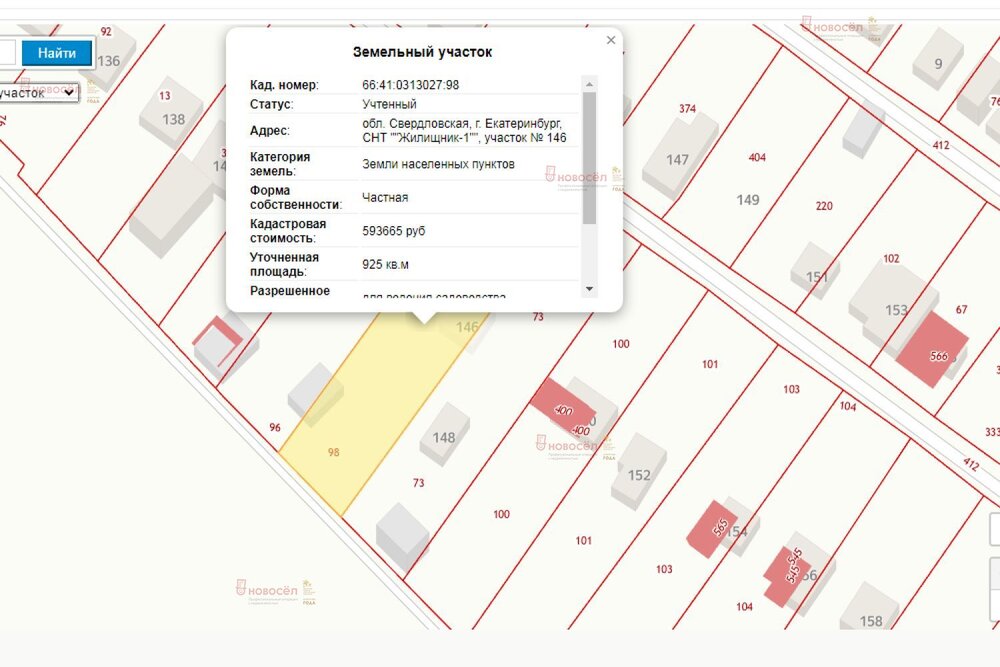Click parcel label 220
The height and width of the screenshot is (667, 1000).
824,206
